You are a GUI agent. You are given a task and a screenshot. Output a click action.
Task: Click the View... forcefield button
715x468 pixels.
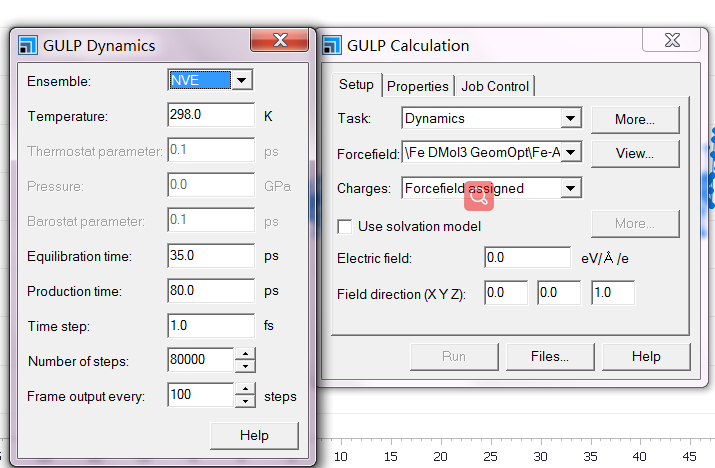tap(634, 153)
